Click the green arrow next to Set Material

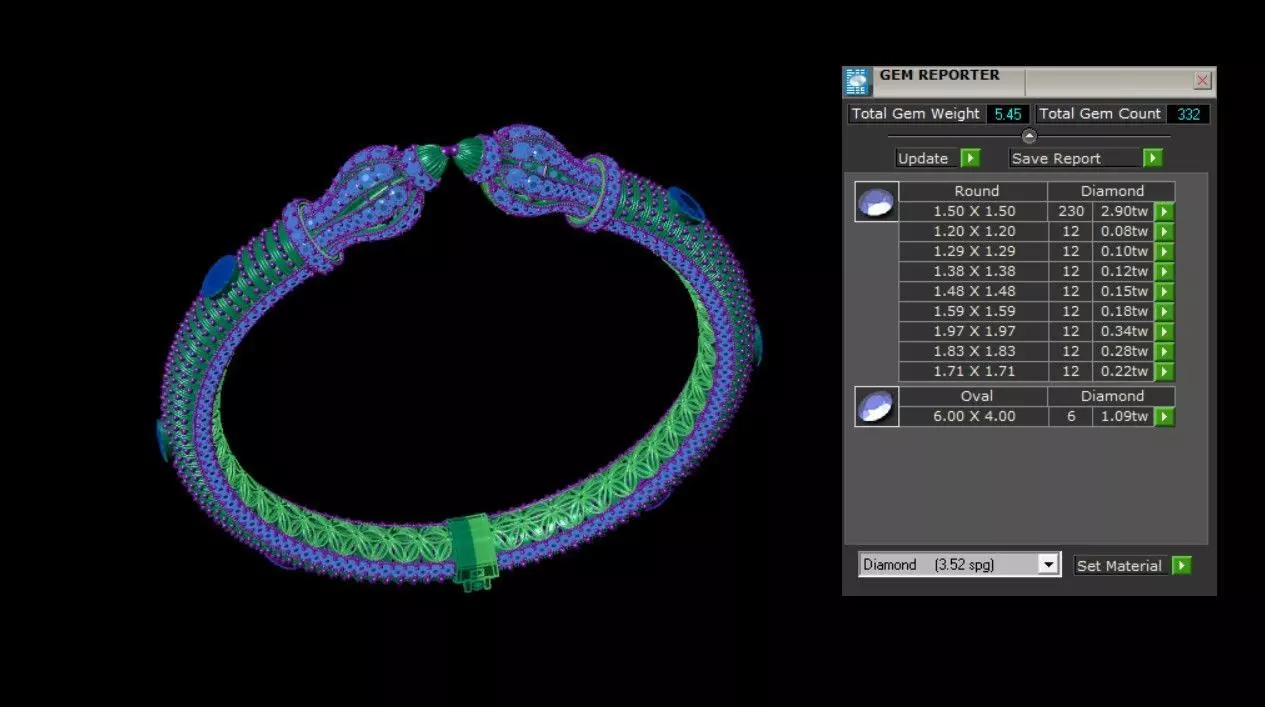click(1181, 566)
